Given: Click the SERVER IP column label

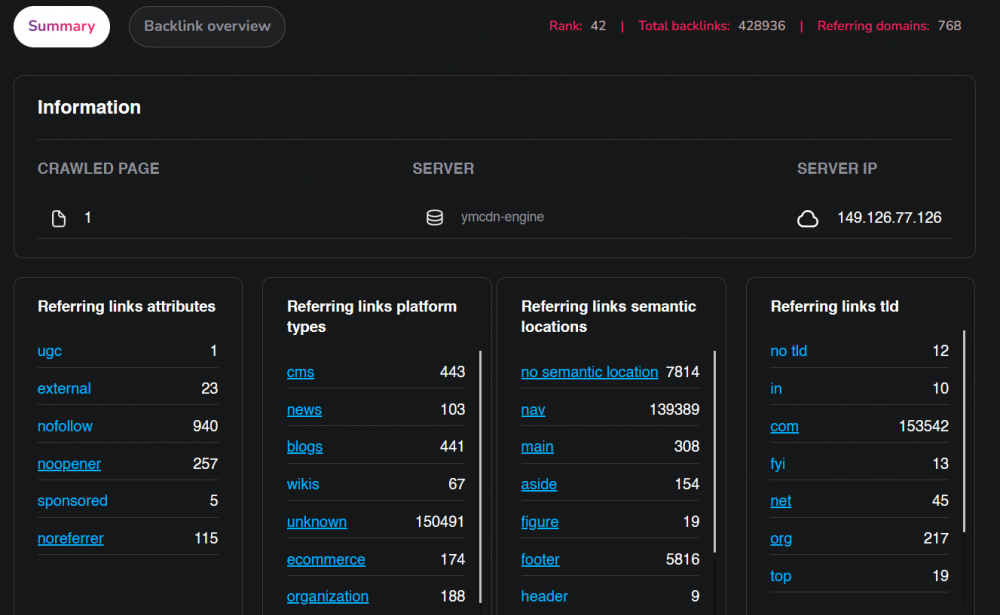Looking at the screenshot, I should tap(837, 168).
